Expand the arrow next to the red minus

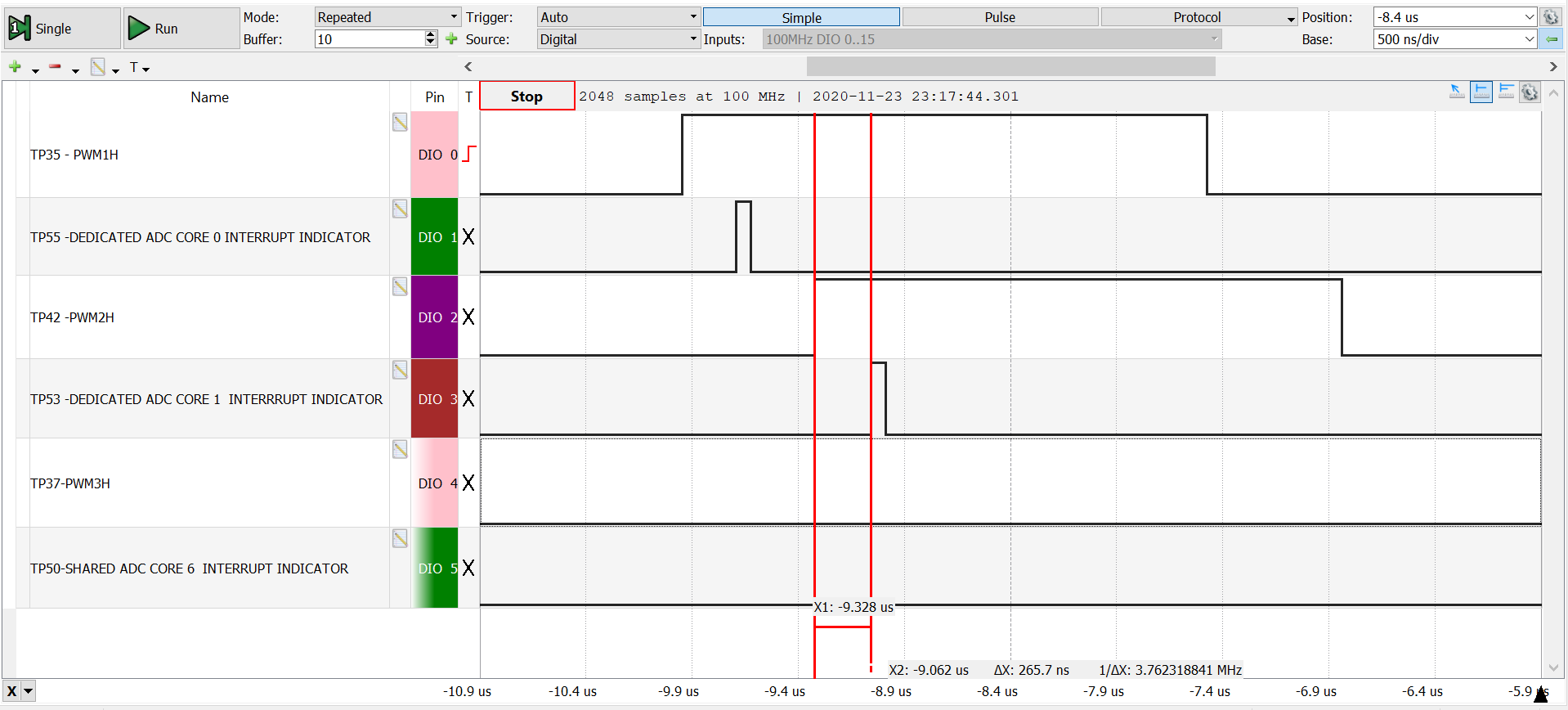click(75, 71)
